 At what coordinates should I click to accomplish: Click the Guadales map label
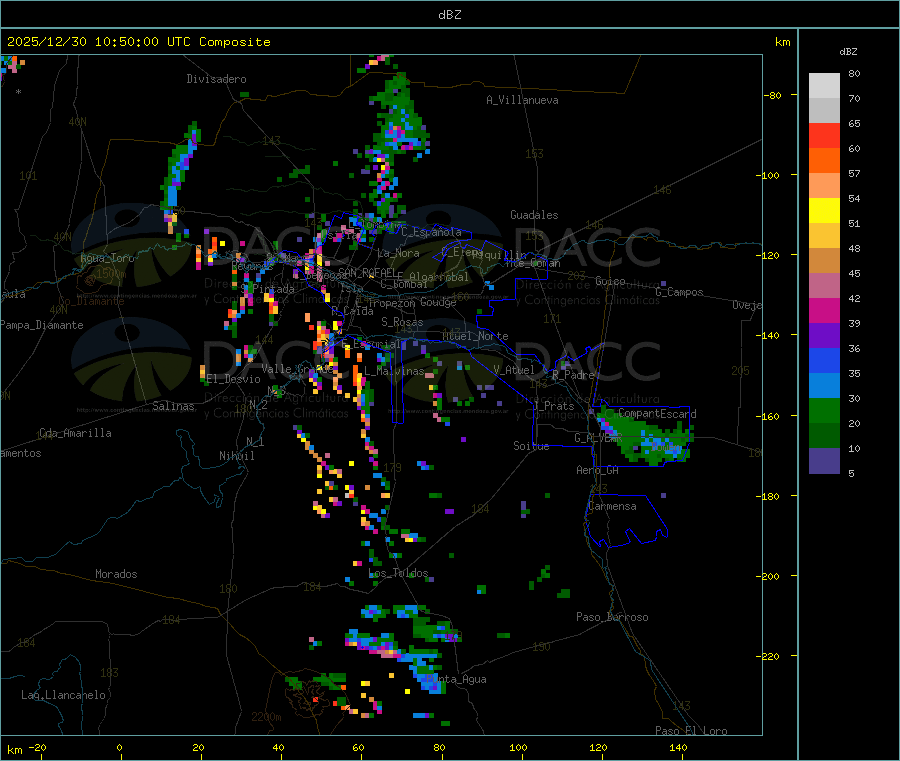(534, 215)
